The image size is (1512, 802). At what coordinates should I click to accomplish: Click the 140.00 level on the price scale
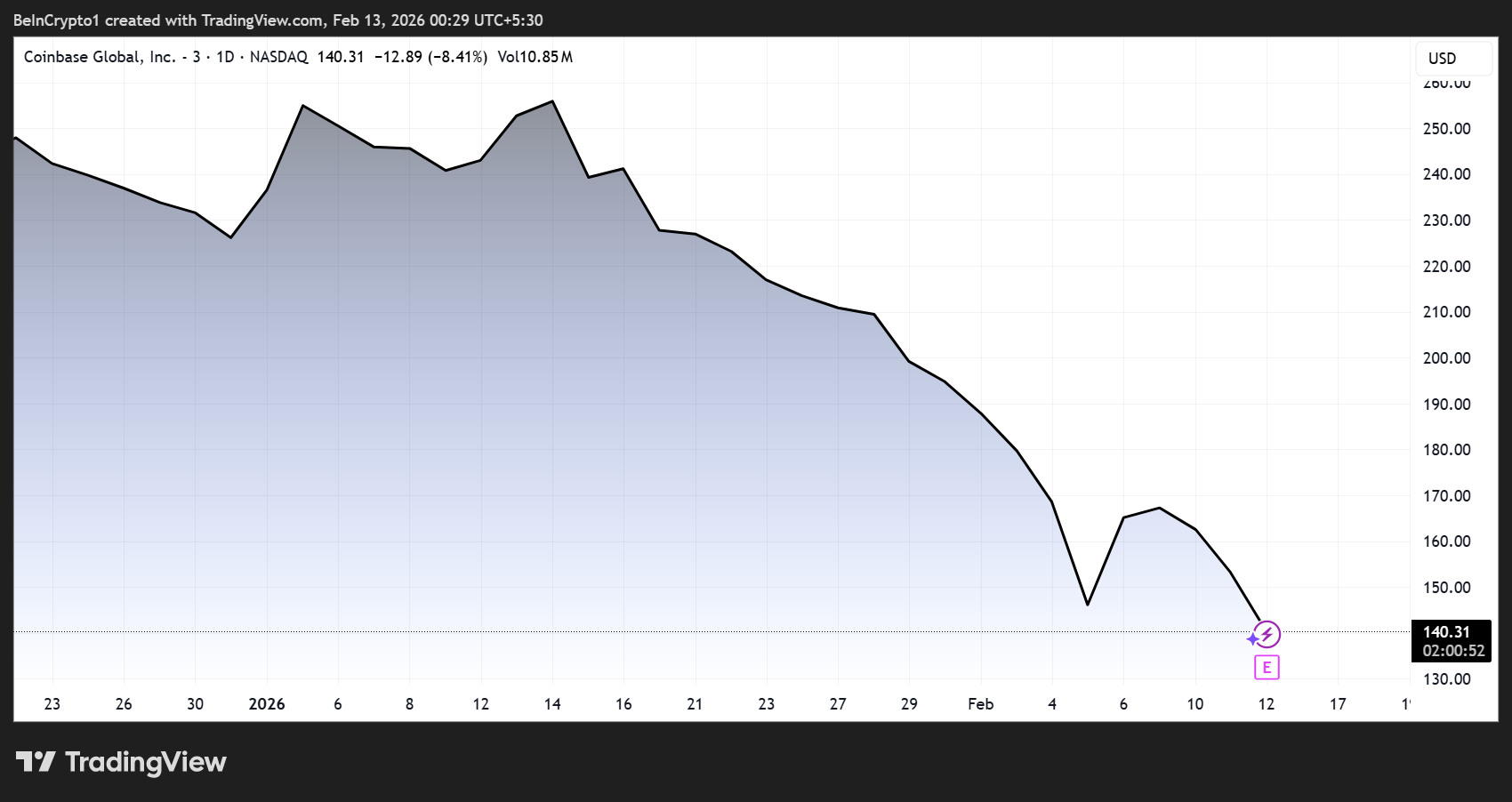tap(1447, 632)
